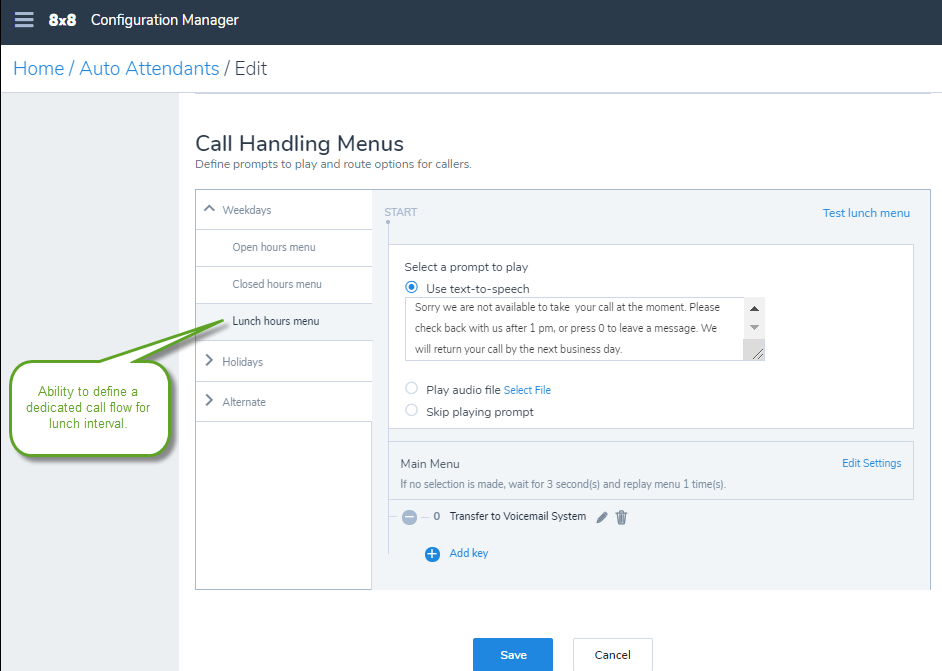Edit the Transfer to Voicemail System key
942x671 pixels.
tap(601, 517)
